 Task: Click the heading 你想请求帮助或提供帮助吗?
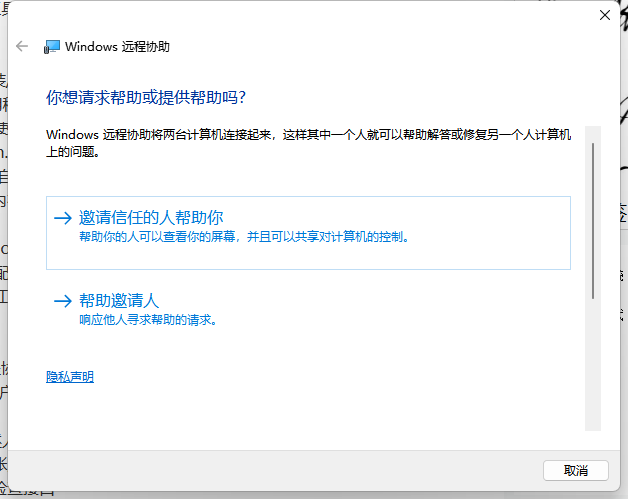point(146,97)
